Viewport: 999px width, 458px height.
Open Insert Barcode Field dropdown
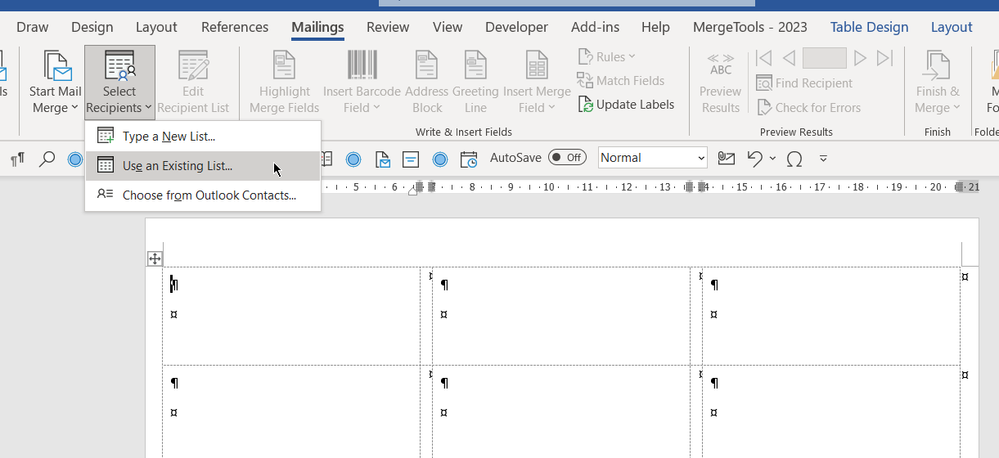tap(362, 83)
